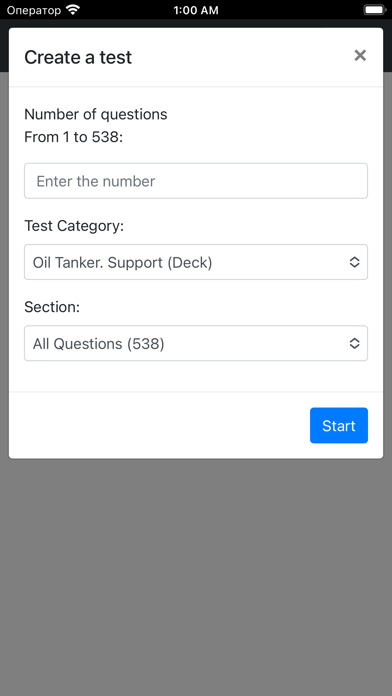
Task: Tap the Оператор carrier text
Action: tap(34, 10)
